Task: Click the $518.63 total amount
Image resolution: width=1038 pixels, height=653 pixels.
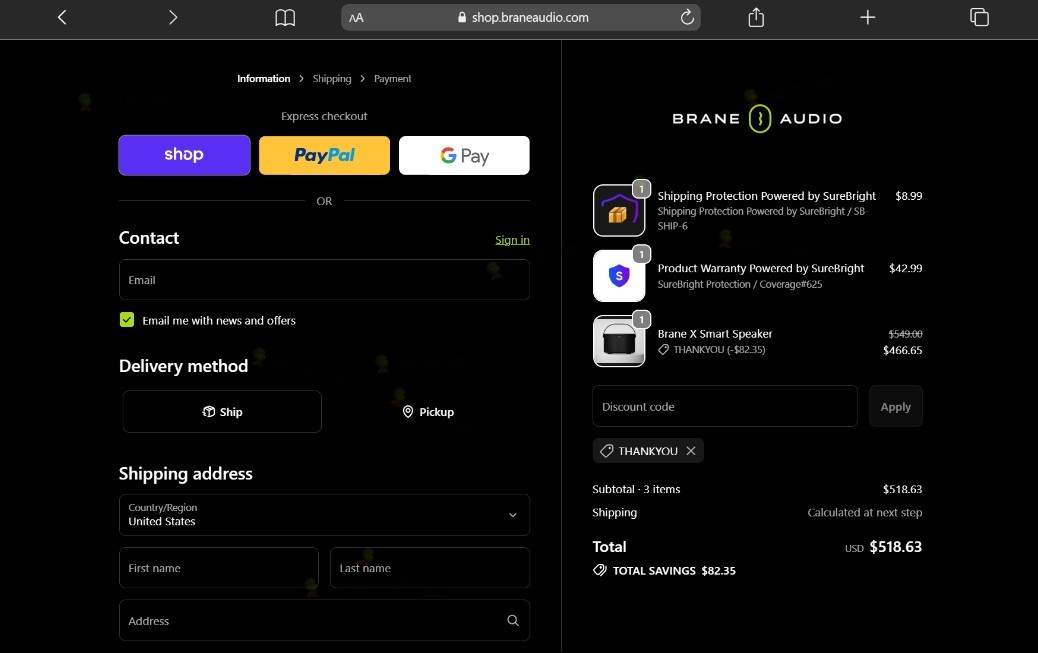Action: (x=896, y=546)
